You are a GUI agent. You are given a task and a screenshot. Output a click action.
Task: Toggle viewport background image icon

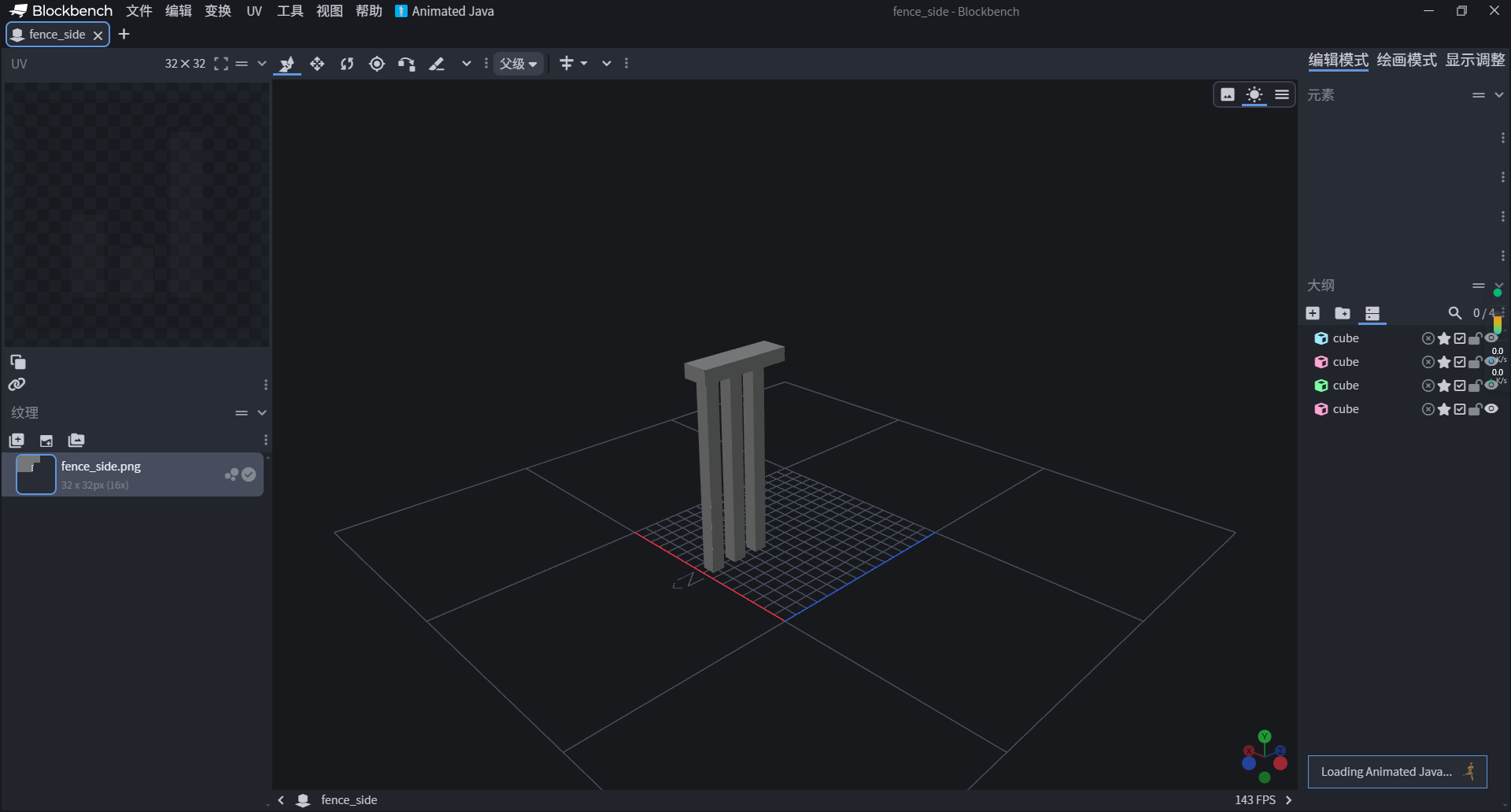pyautogui.click(x=1228, y=94)
